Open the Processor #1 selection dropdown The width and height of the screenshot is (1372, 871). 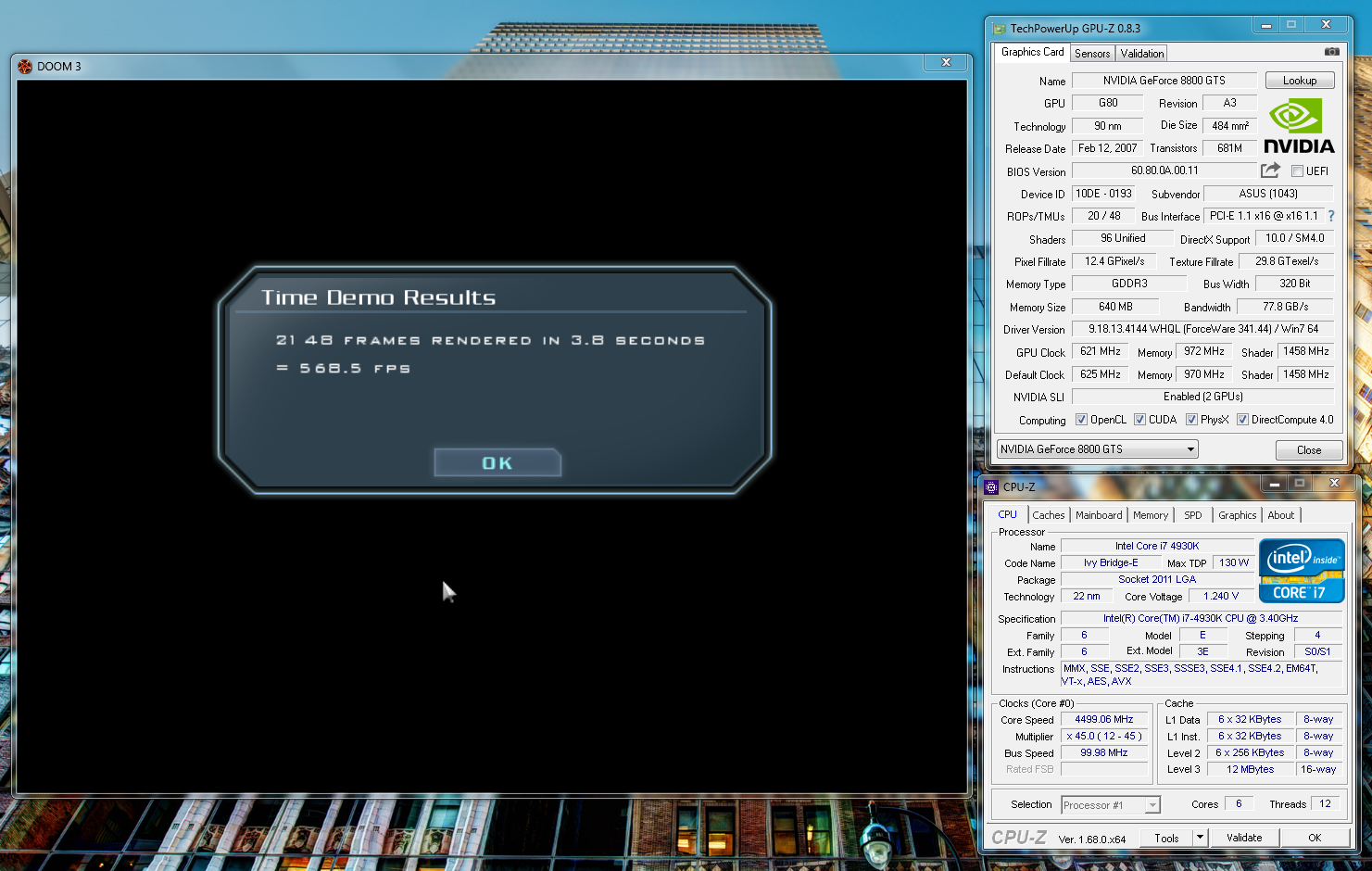pos(1111,805)
